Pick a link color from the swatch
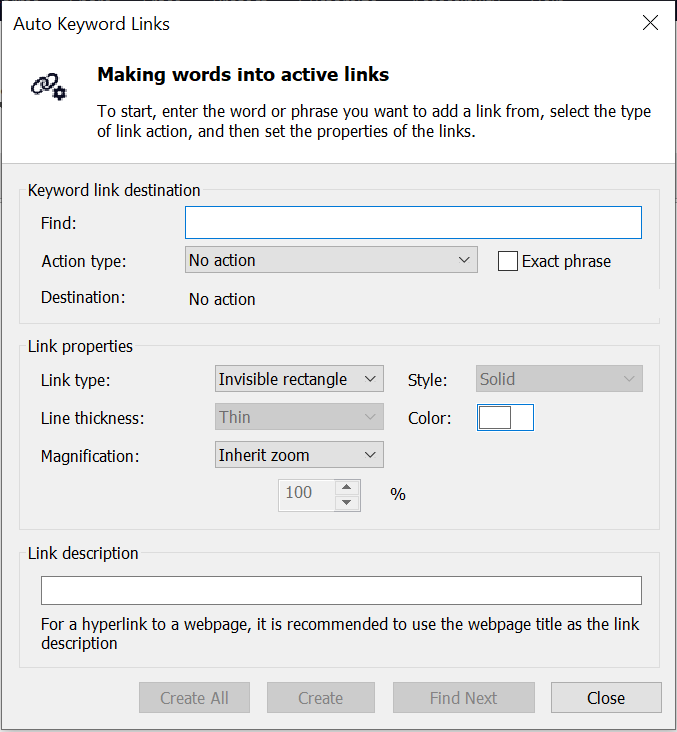Screen dimensions: 677x732 [x=505, y=417]
